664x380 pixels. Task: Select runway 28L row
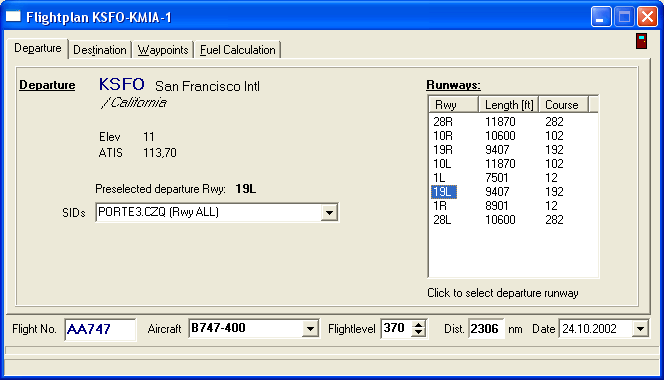513,220
